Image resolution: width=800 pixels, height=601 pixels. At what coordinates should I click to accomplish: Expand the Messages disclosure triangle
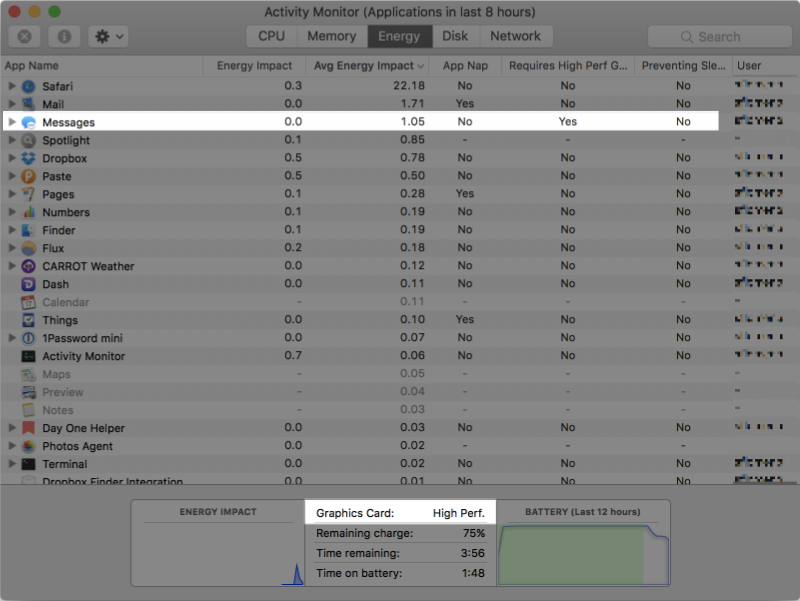tap(12, 122)
